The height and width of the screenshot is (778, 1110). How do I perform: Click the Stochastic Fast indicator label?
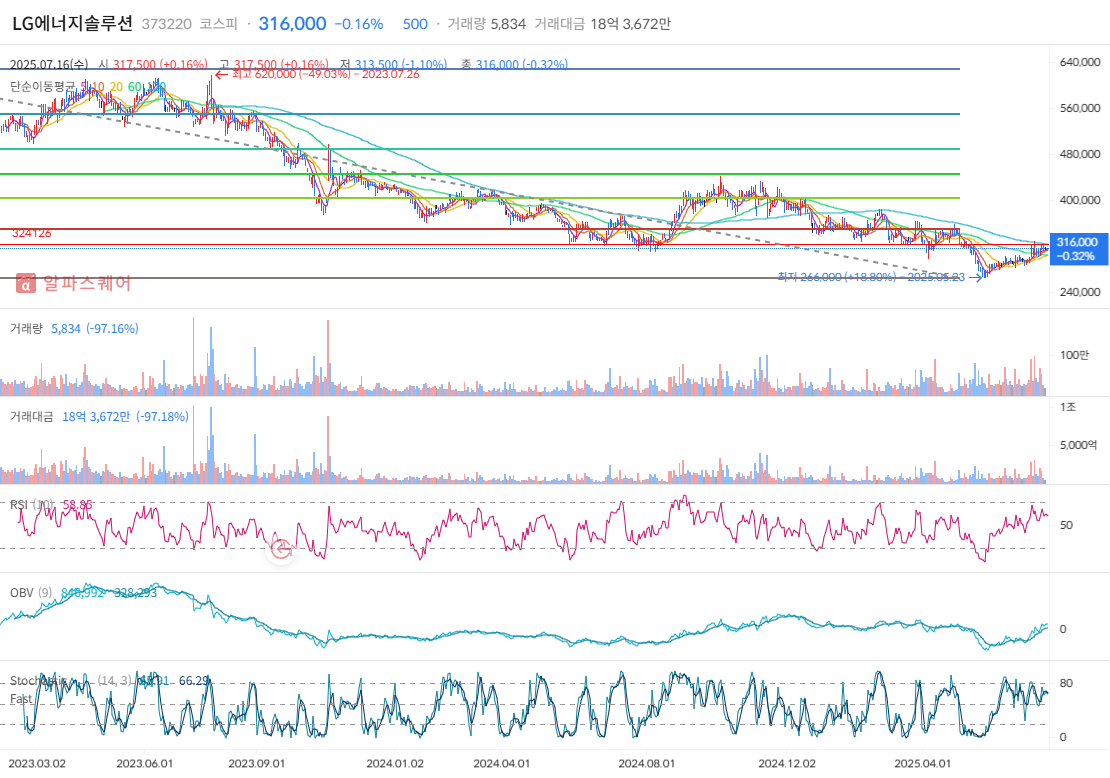click(38, 690)
